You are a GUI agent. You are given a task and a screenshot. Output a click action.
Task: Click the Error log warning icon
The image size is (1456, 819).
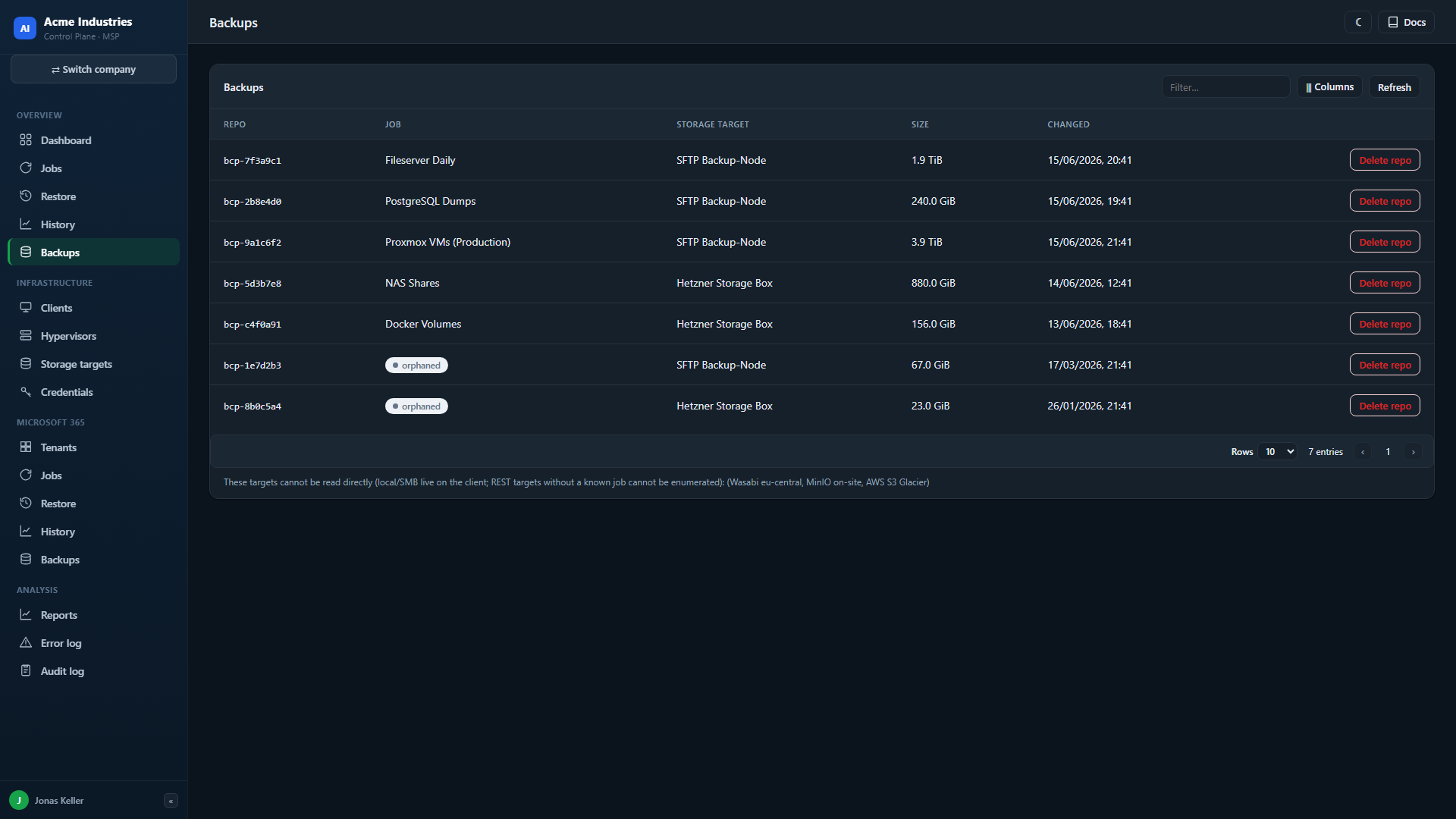coord(26,643)
